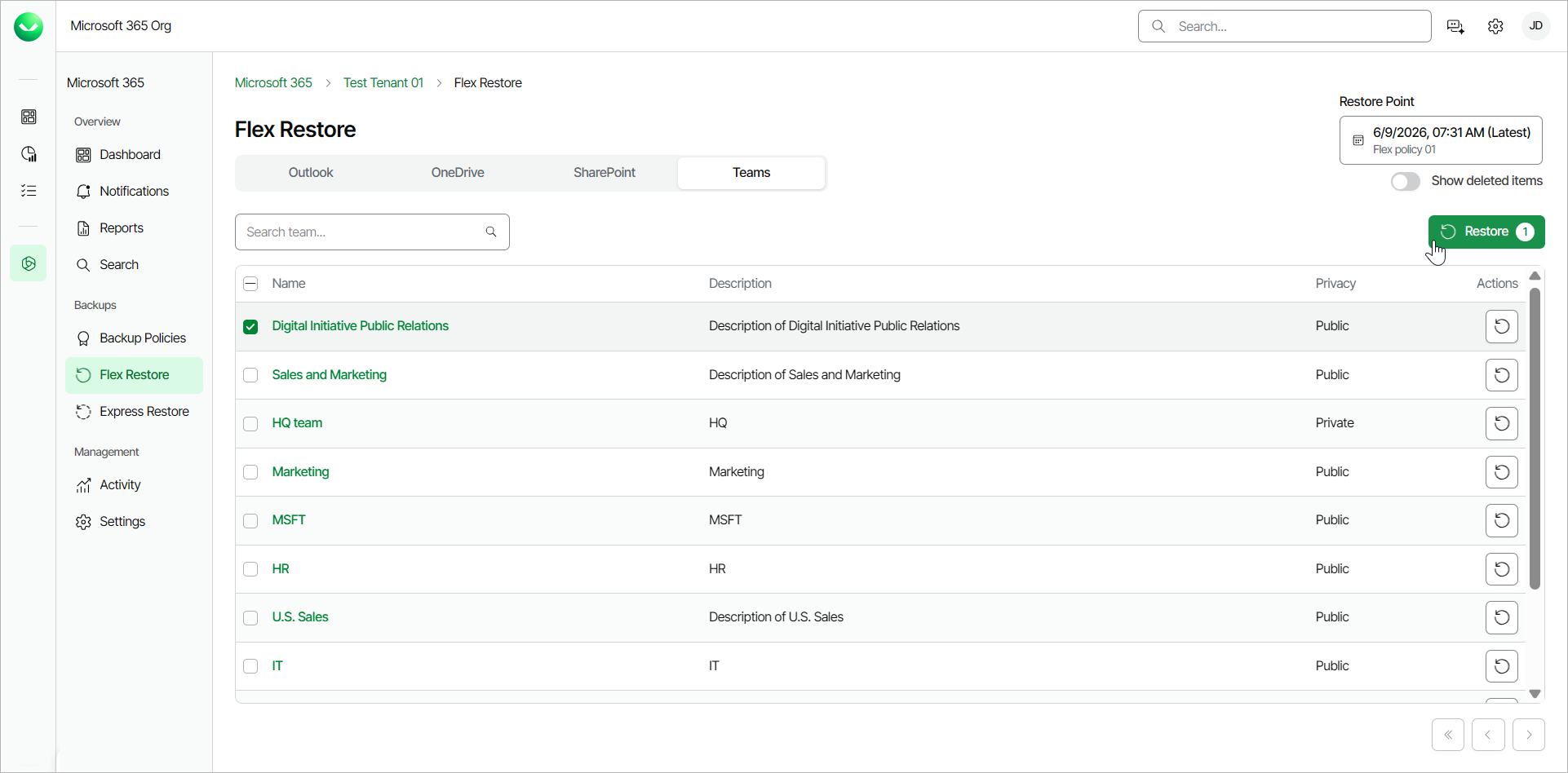
Task: Open Search in the sidebar
Action: coord(134,265)
